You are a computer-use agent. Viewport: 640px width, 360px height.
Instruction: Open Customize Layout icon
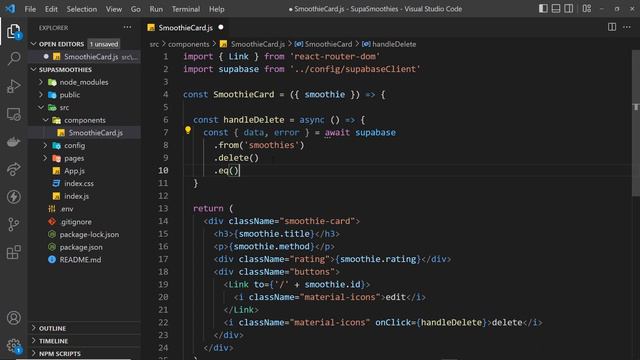click(x=587, y=9)
